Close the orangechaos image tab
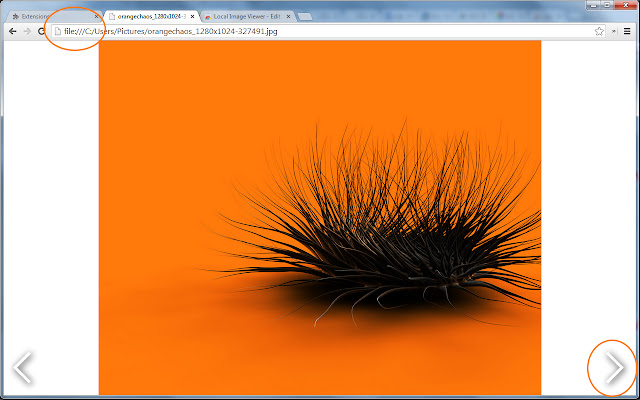Viewport: 640px width, 400px height. pyautogui.click(x=191, y=17)
